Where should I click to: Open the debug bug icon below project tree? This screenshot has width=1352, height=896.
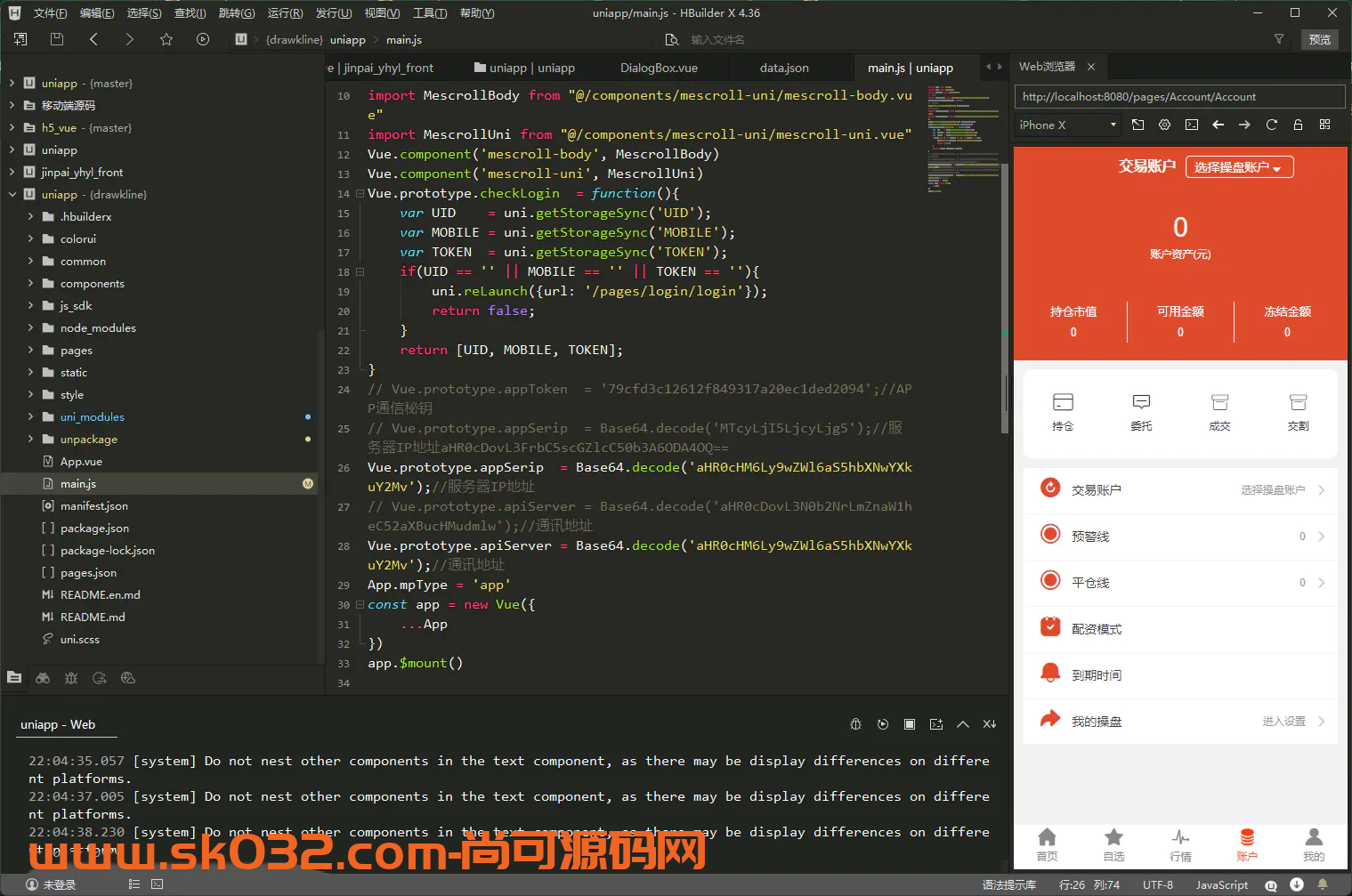pos(71,678)
